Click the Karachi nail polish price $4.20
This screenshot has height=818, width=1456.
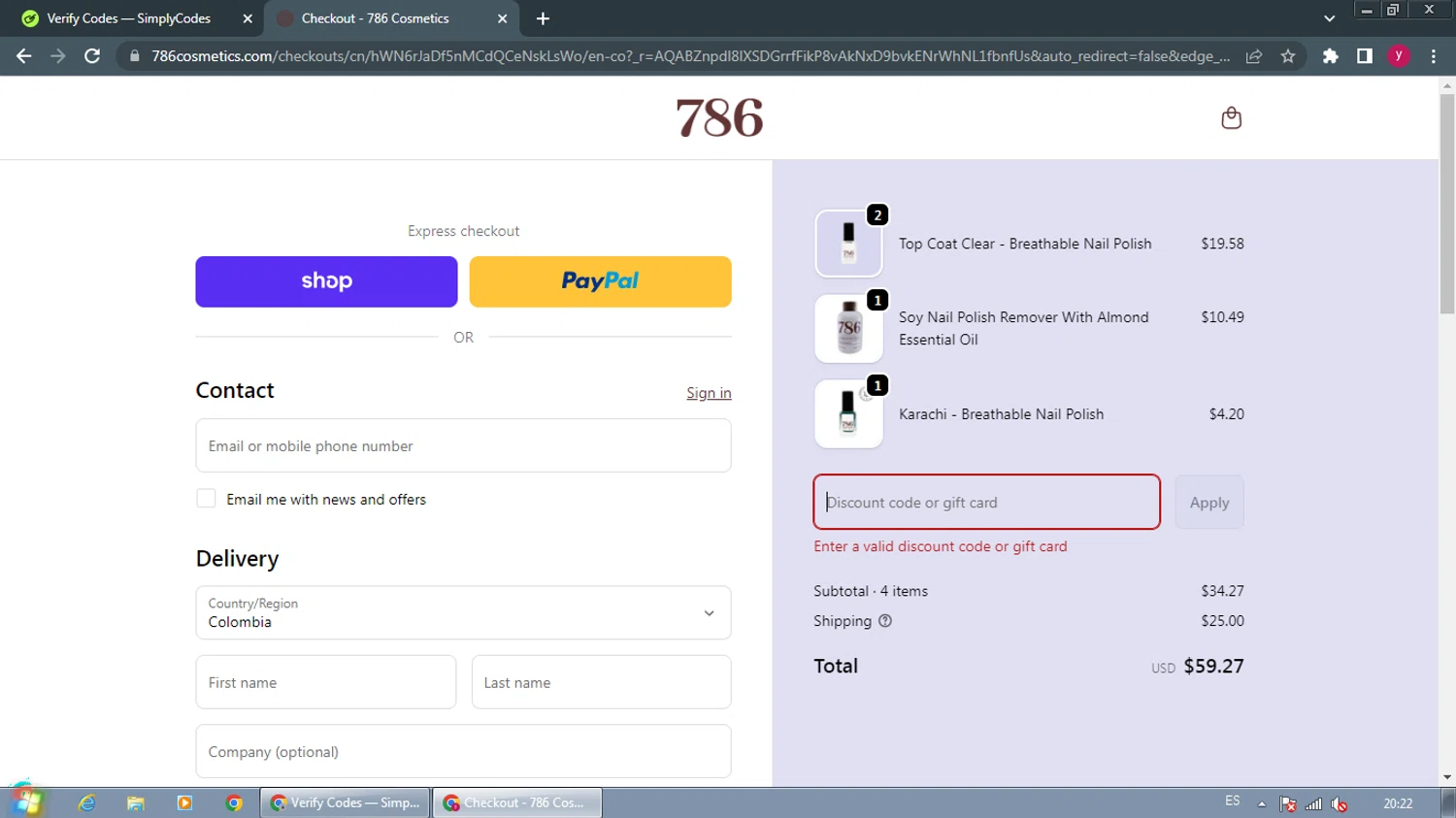tap(1226, 414)
